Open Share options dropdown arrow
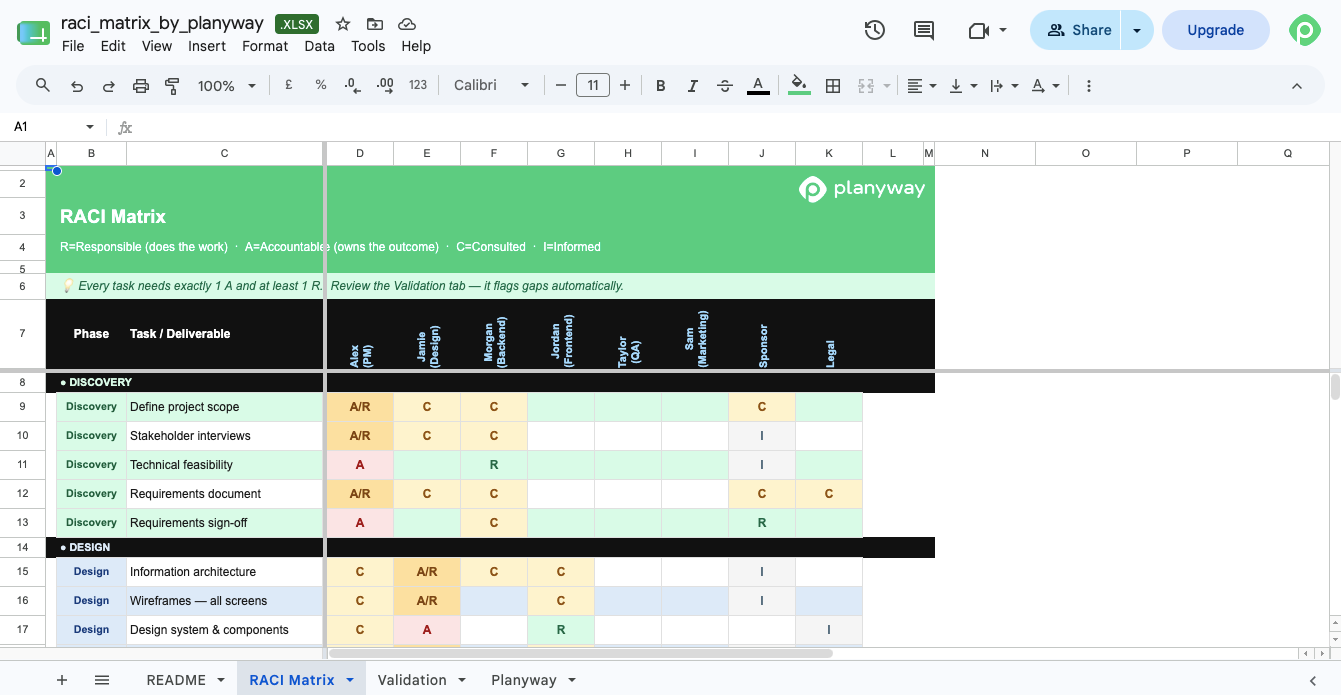This screenshot has width=1341, height=695. pyautogui.click(x=1137, y=30)
